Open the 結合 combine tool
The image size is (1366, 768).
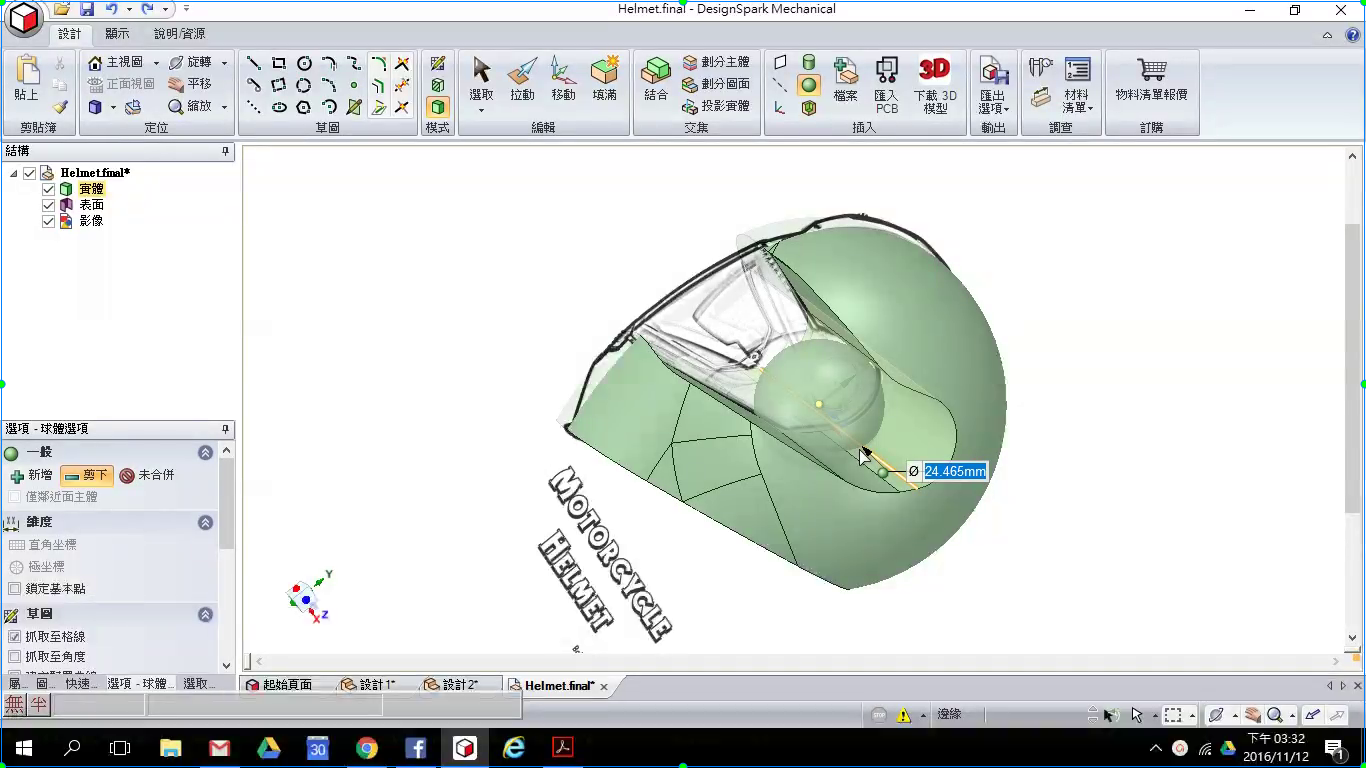coord(656,78)
